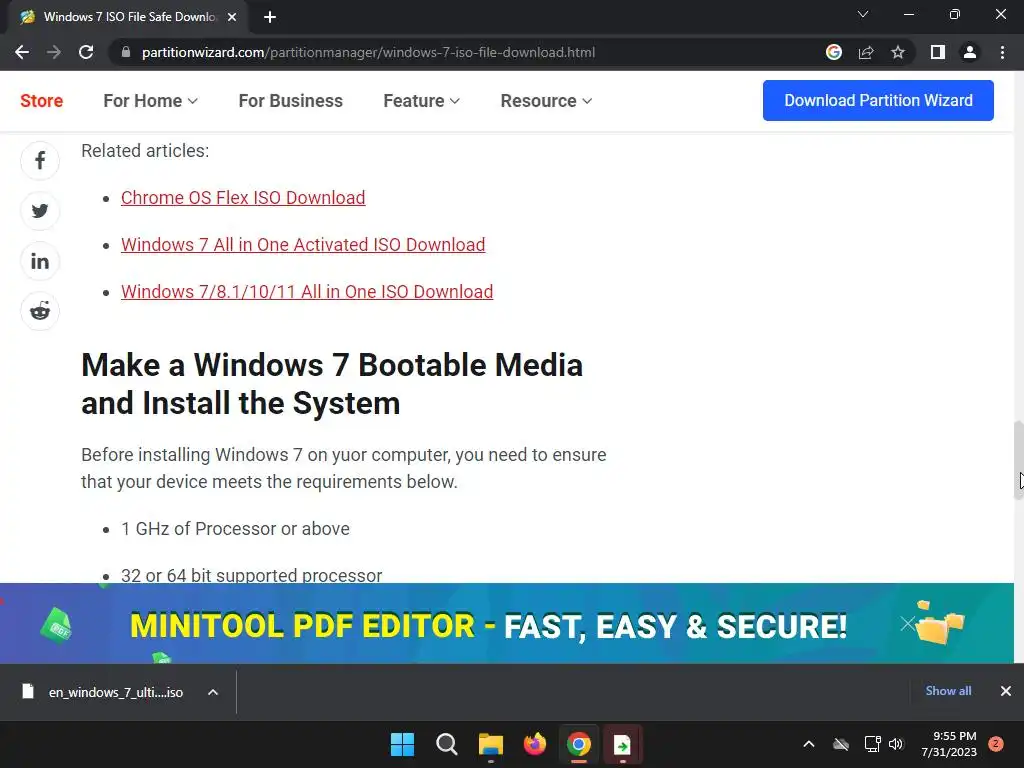The height and width of the screenshot is (768, 1024).
Task: View site security lock info
Action: (126, 52)
